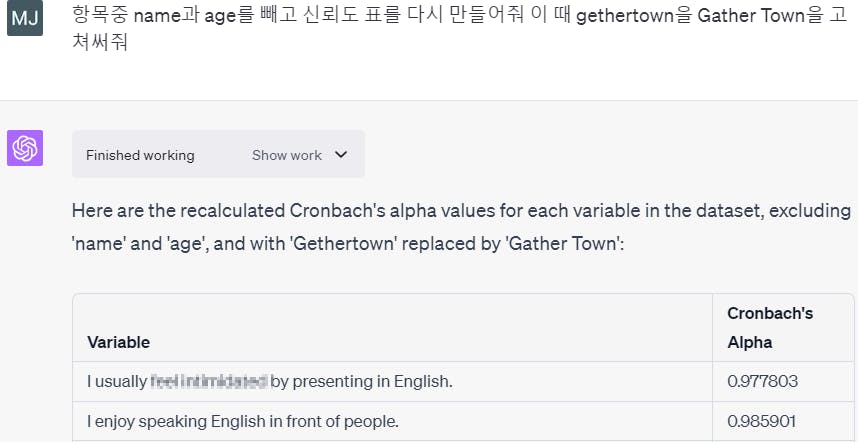858x442 pixels.
Task: Select the Variable column header
Action: click(118, 342)
